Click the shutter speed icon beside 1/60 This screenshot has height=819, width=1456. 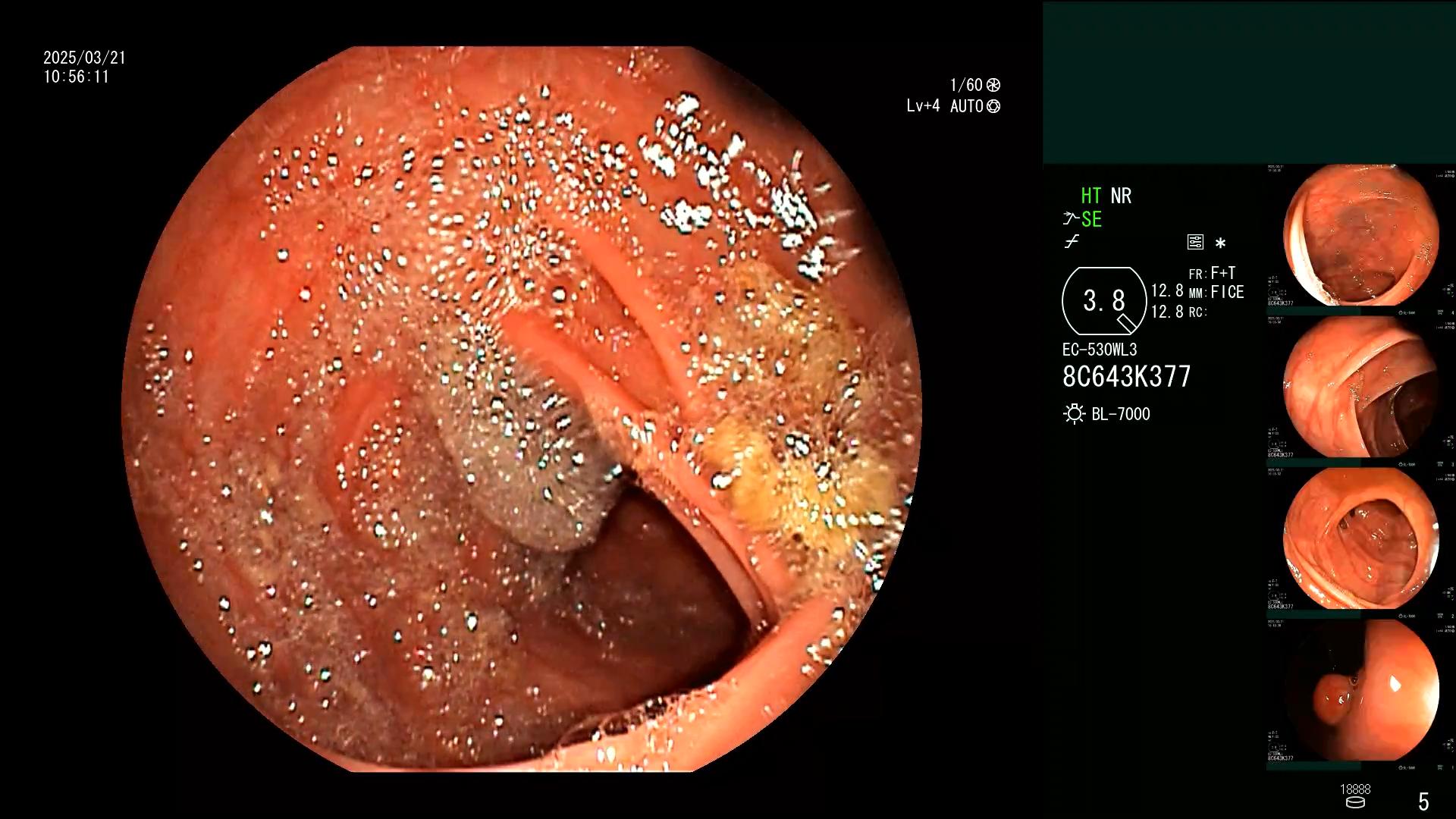[993, 85]
